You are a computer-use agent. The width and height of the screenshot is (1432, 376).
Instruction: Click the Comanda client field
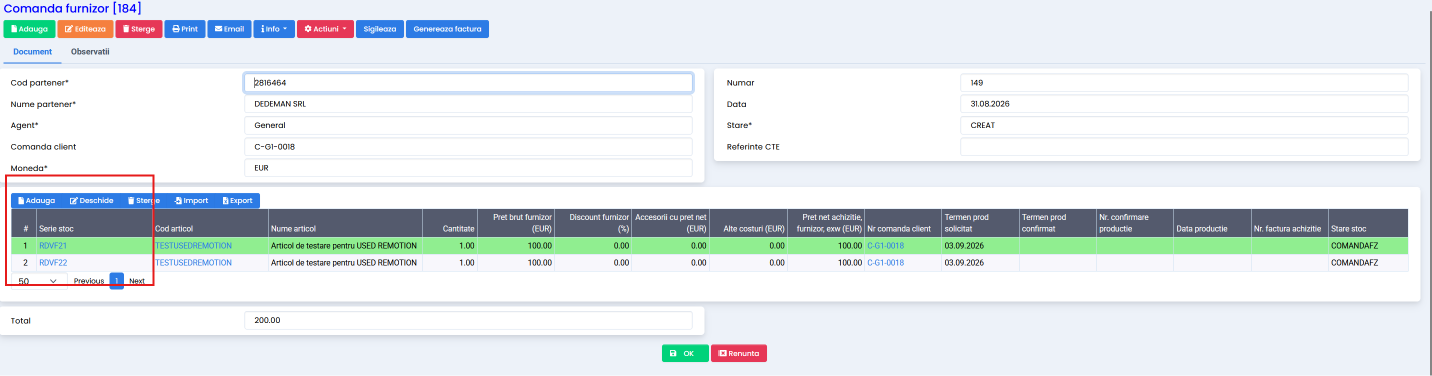[x=468, y=147]
